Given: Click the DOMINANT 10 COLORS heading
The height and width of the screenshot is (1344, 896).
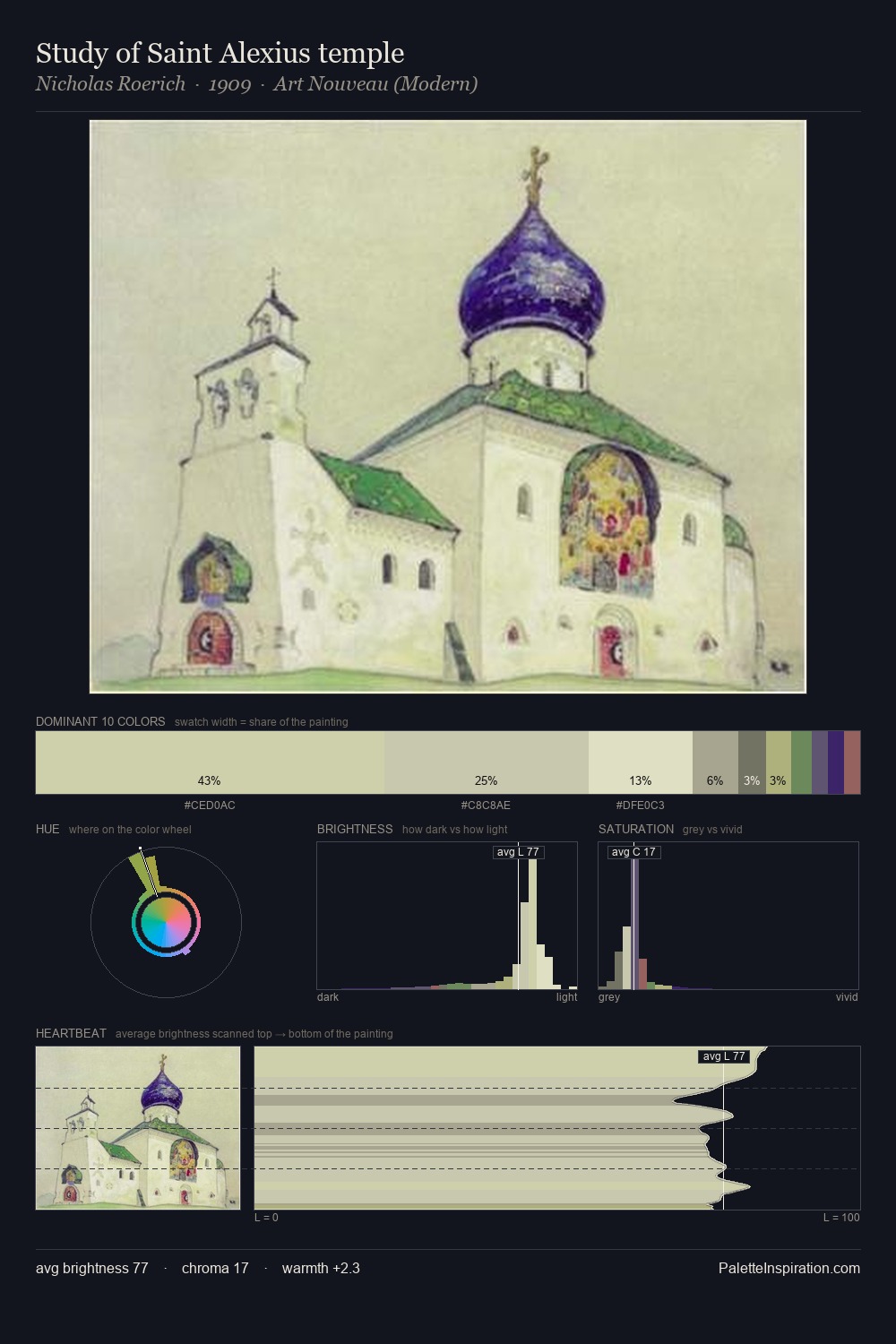Looking at the screenshot, I should coord(100,721).
